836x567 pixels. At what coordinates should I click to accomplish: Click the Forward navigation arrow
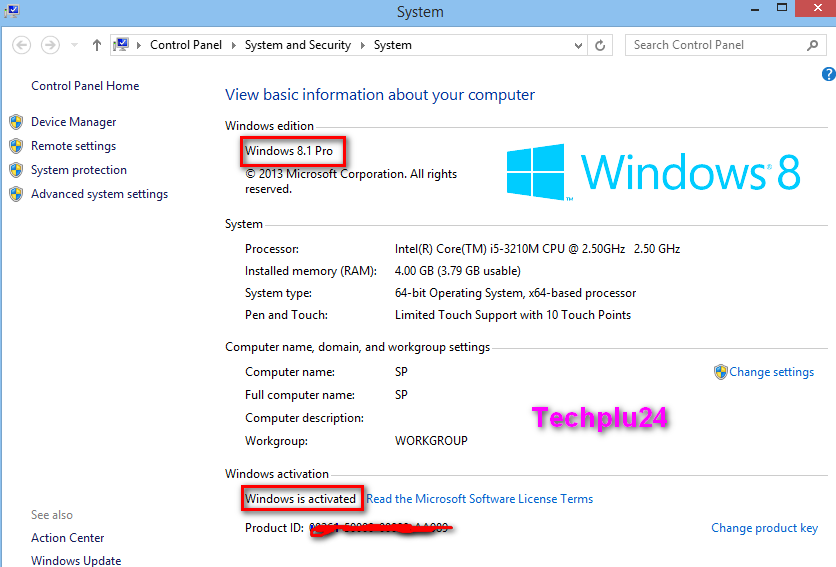click(x=50, y=45)
